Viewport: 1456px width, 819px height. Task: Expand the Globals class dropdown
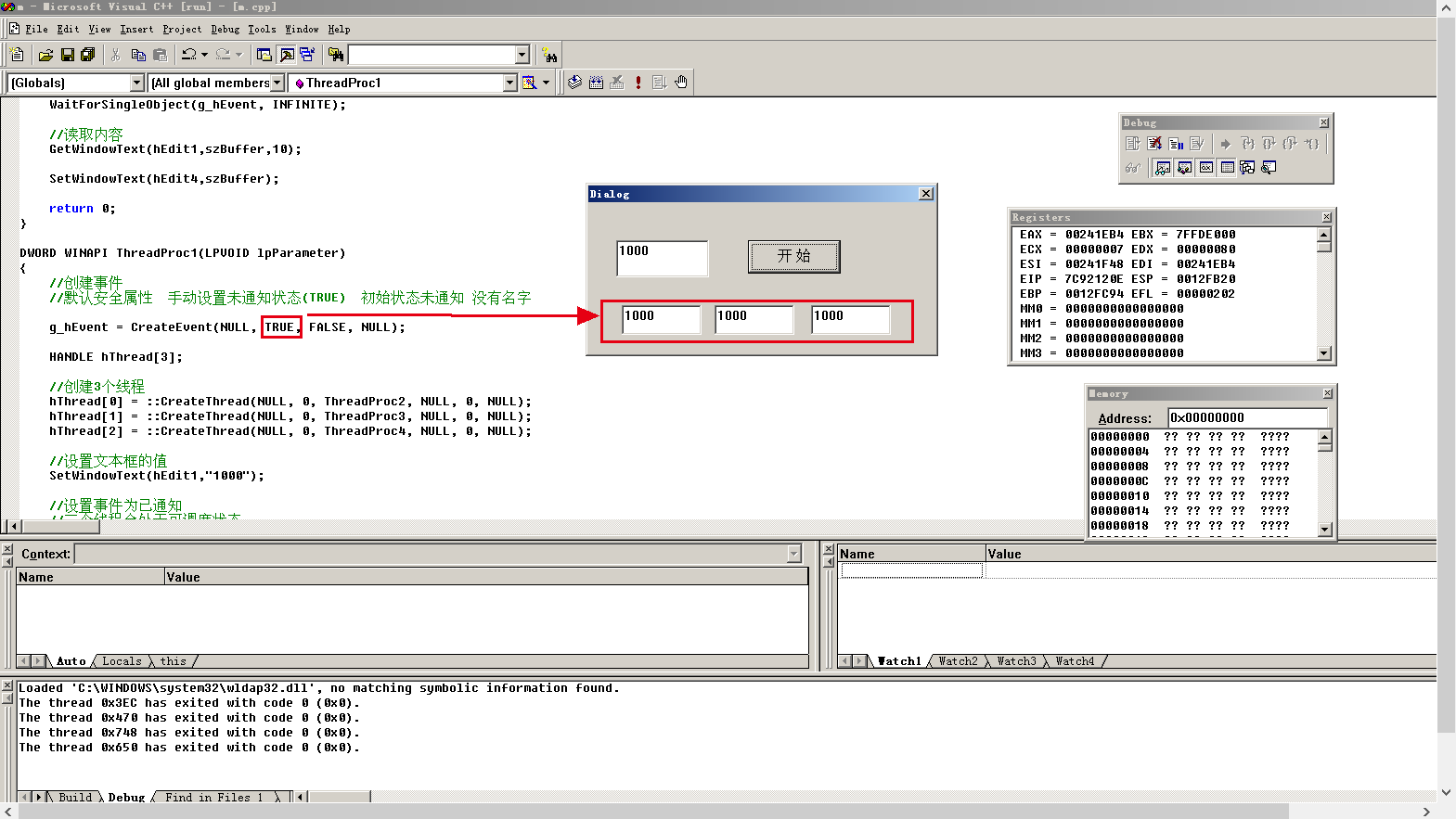coord(137,83)
